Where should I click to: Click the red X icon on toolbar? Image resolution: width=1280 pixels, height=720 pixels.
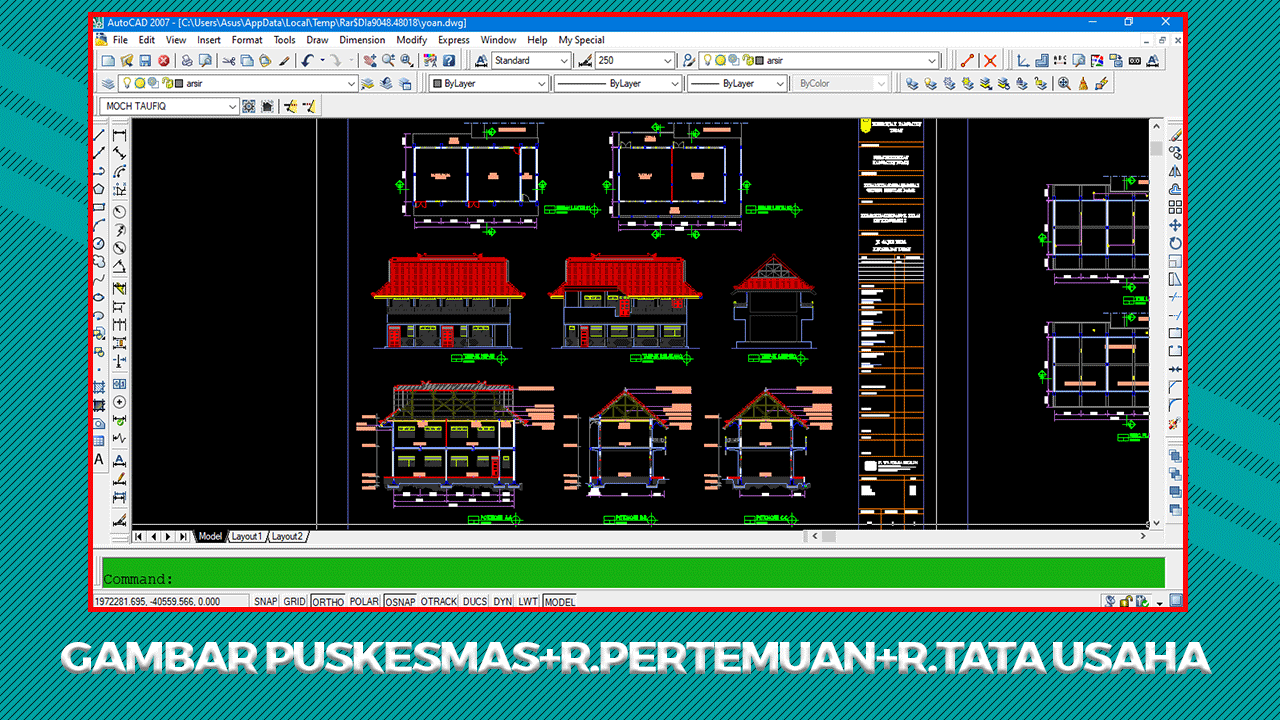pos(990,61)
